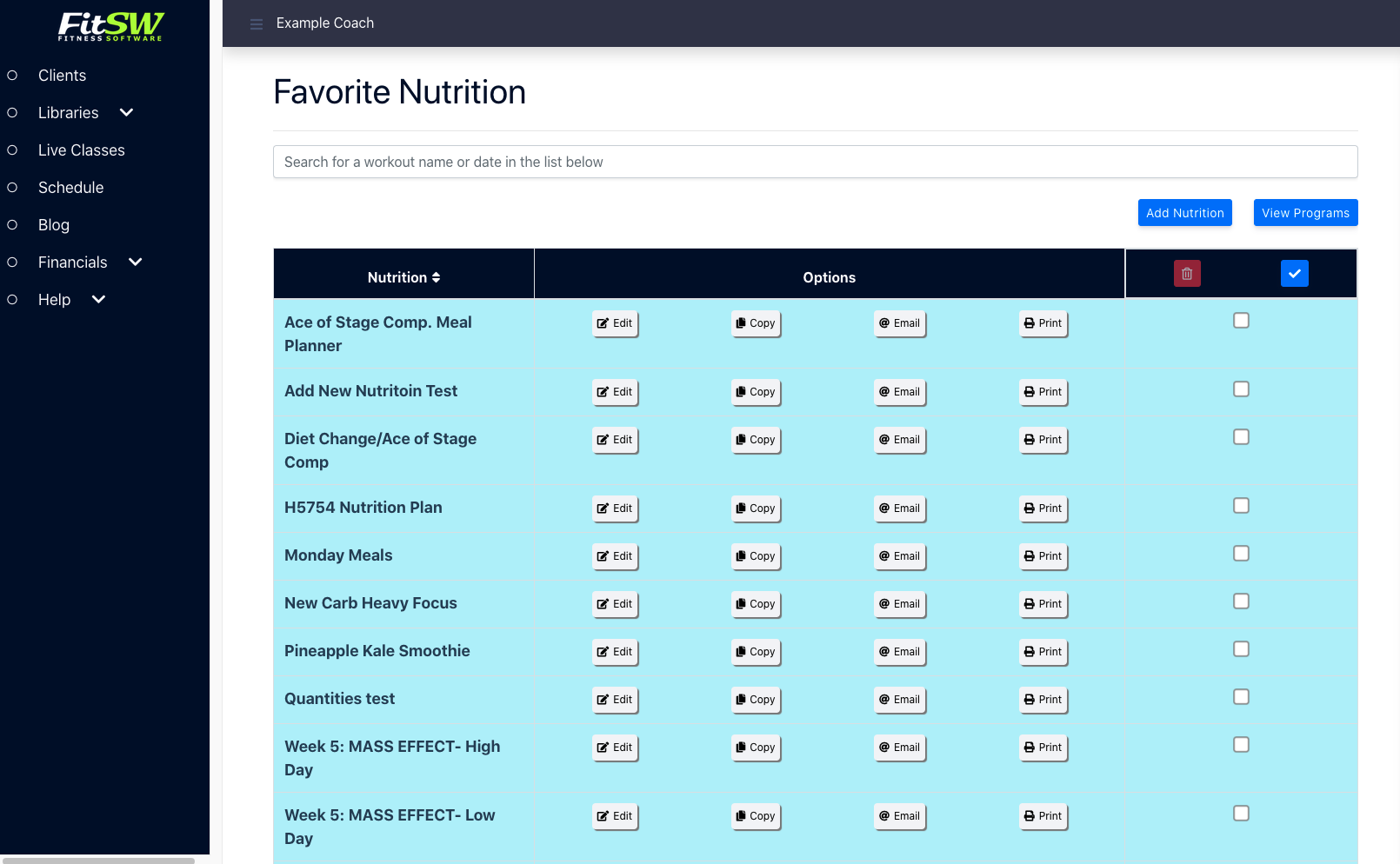The image size is (1400, 864).
Task: Sort by the Nutrition column arrows
Action: click(x=436, y=277)
